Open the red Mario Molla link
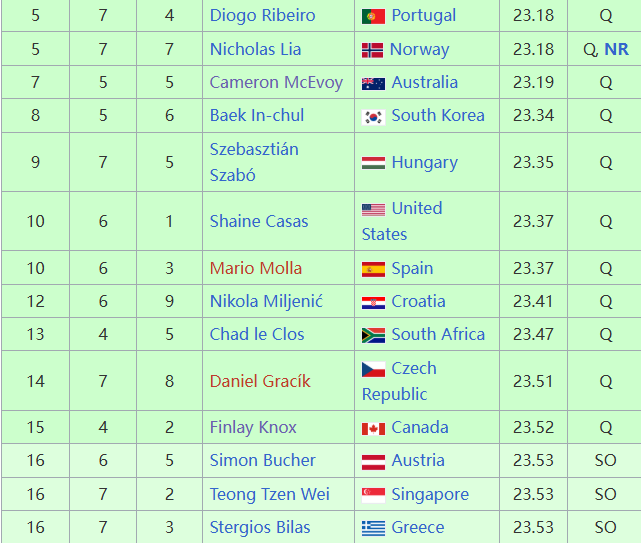641x543 pixels. [x=256, y=269]
